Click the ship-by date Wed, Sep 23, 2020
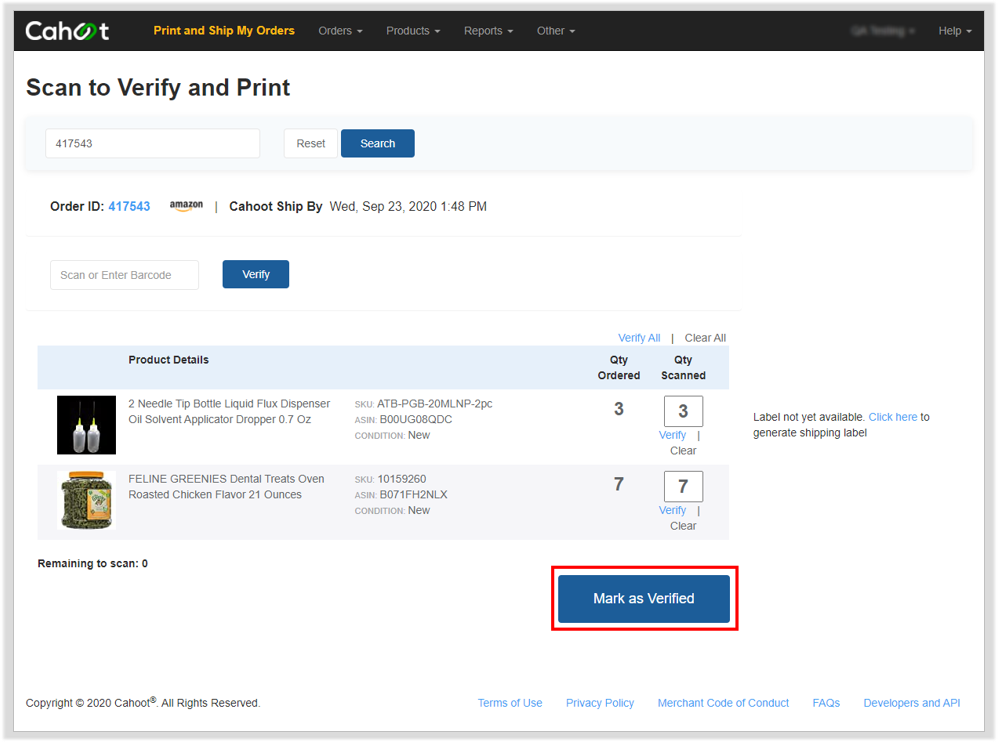The image size is (998, 742). tap(408, 206)
